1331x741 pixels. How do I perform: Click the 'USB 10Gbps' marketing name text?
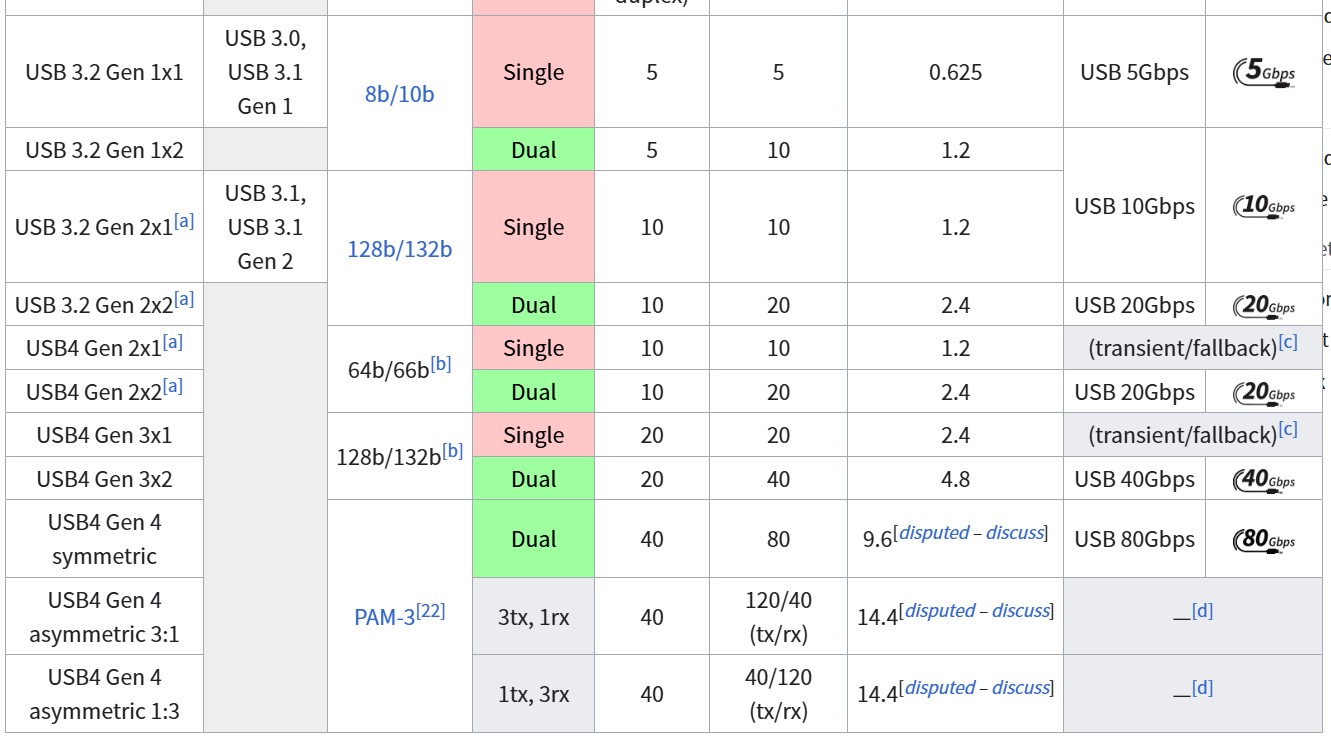coord(1134,206)
